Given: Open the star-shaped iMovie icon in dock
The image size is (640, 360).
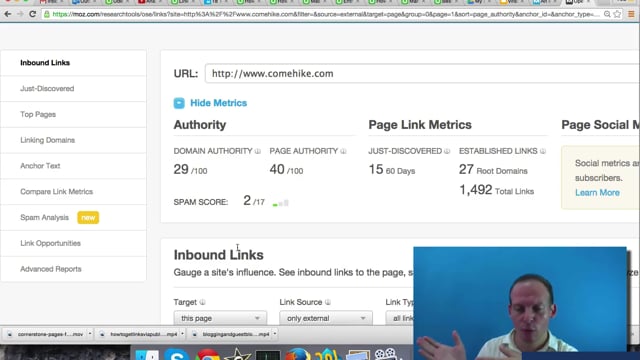Looking at the screenshot, I should point(238,355).
